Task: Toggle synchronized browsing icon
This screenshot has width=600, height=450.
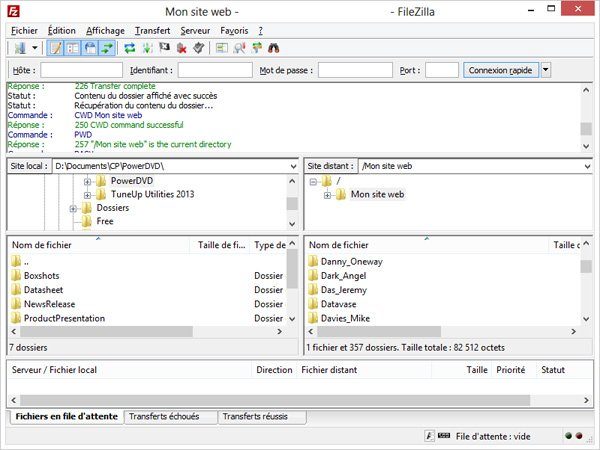Action: (x=257, y=48)
